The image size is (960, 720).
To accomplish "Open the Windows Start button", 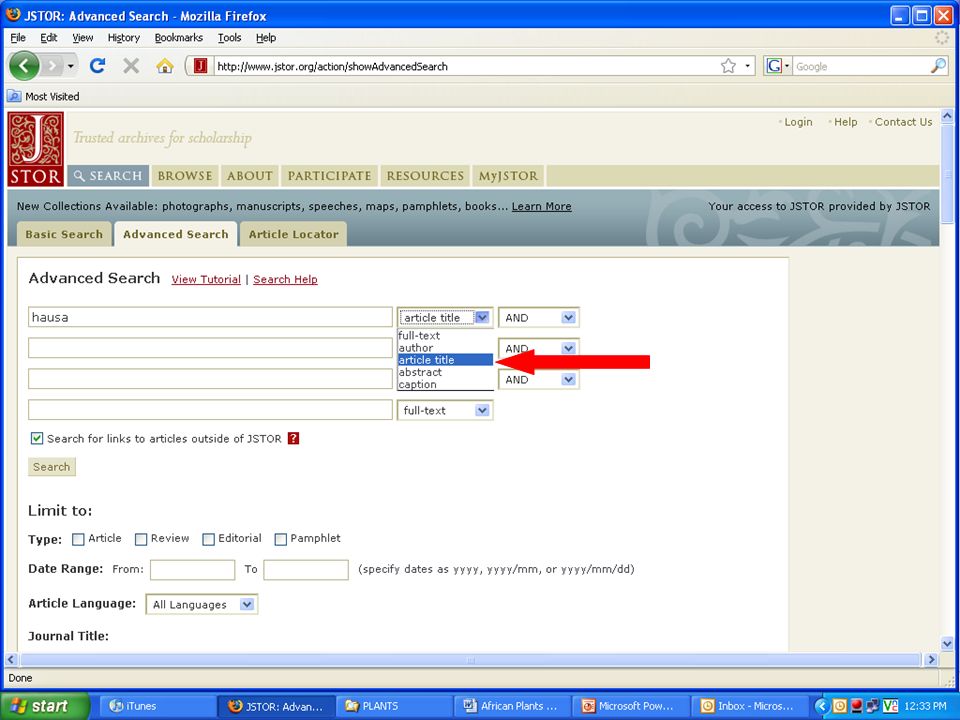I will (x=44, y=706).
